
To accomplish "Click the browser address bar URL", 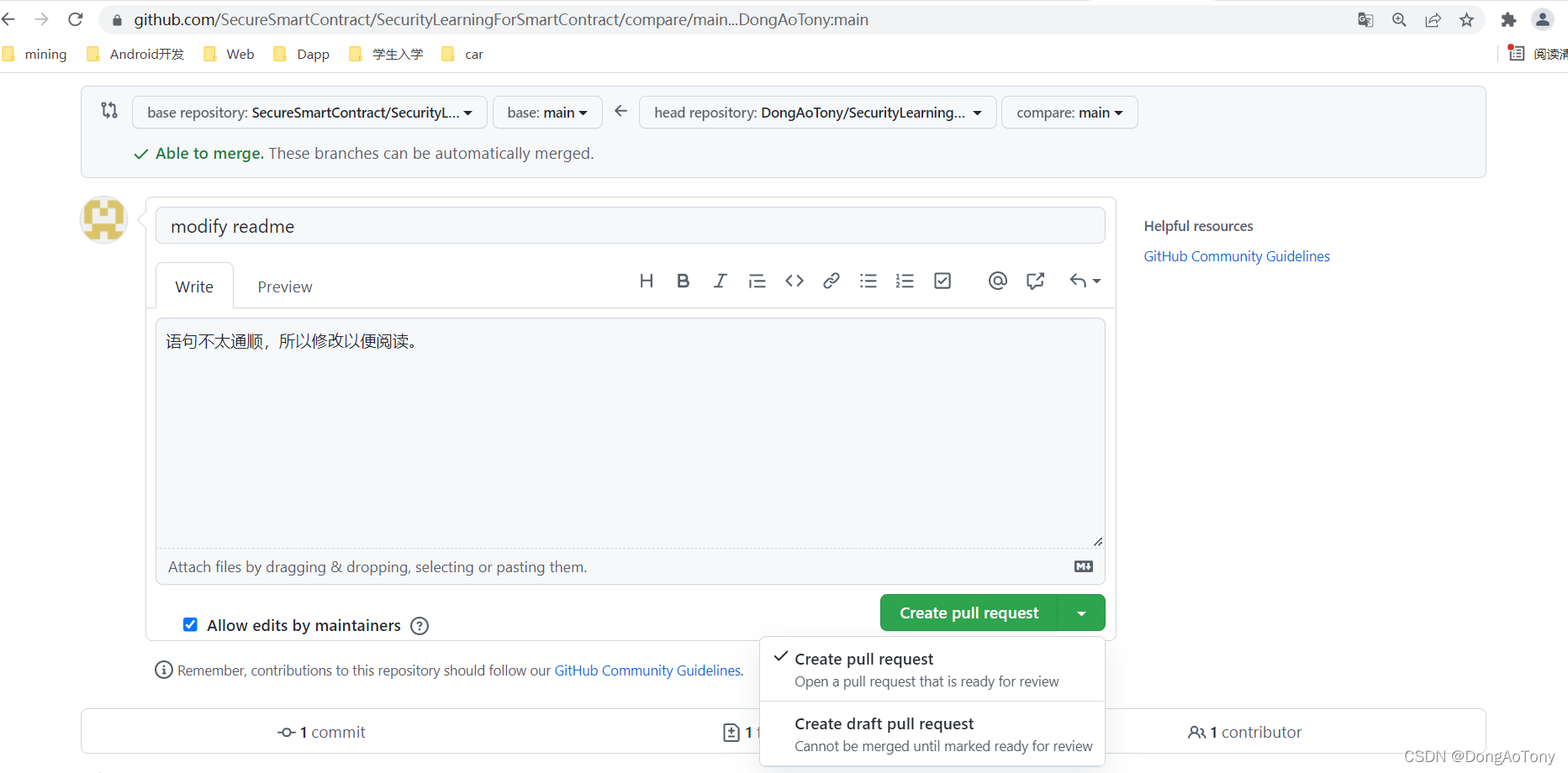I will pyautogui.click(x=501, y=19).
